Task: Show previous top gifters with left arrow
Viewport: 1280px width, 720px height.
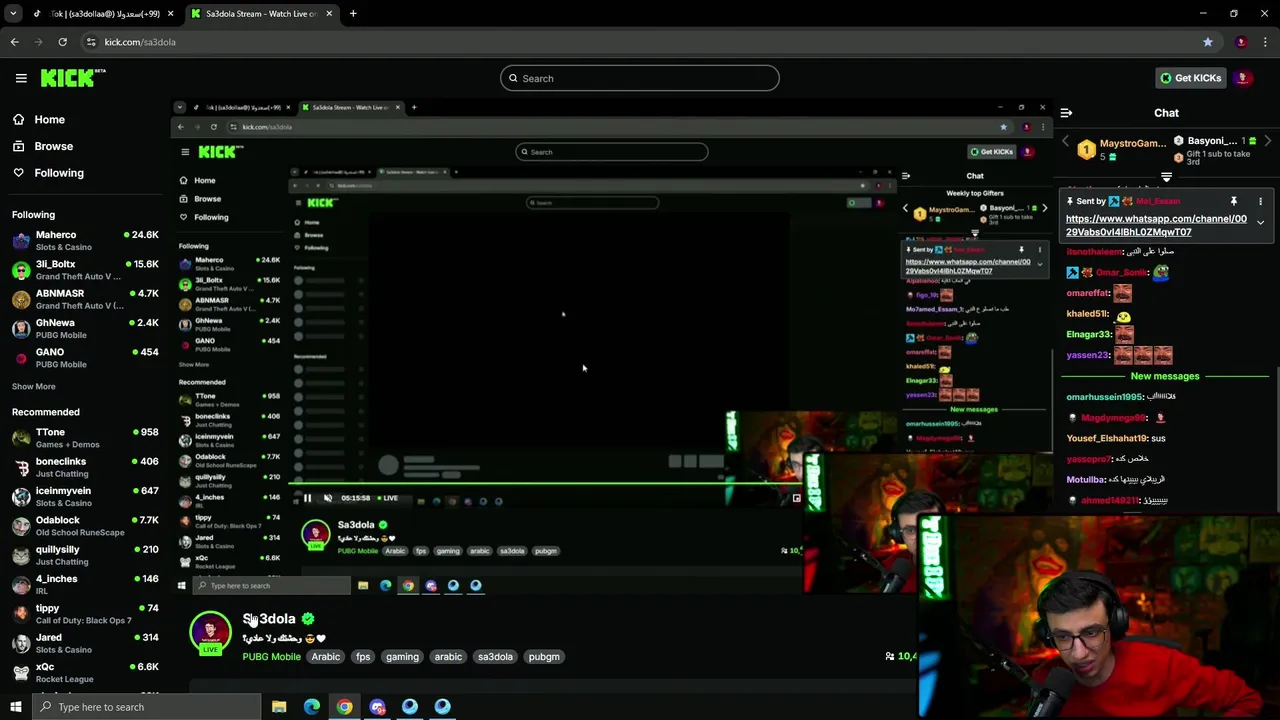Action: [1065, 142]
